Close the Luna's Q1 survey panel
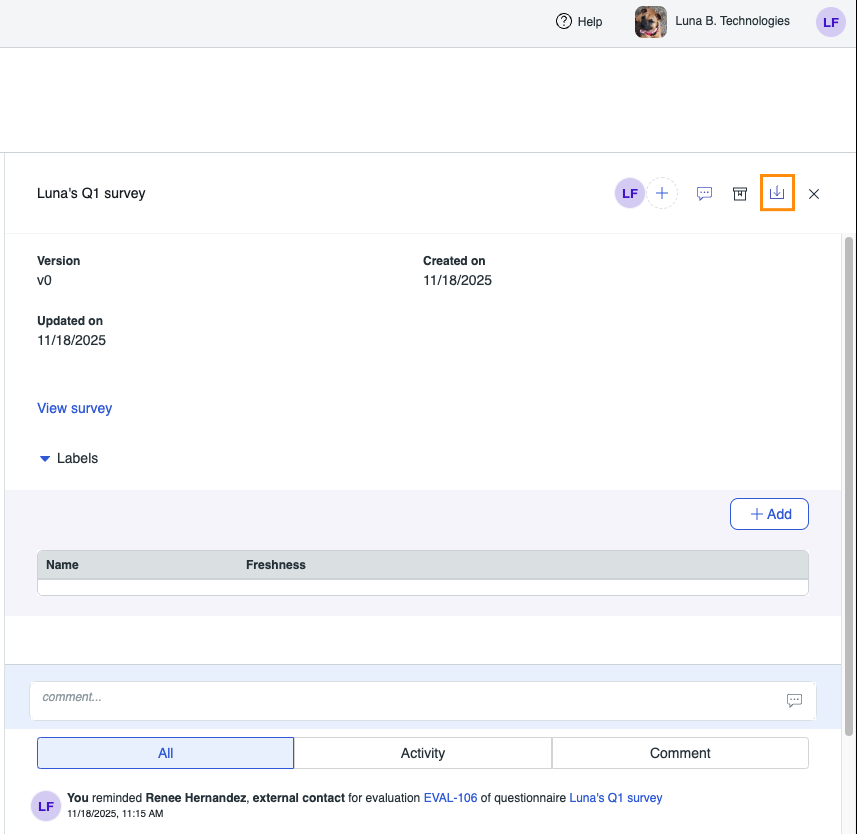 (814, 194)
